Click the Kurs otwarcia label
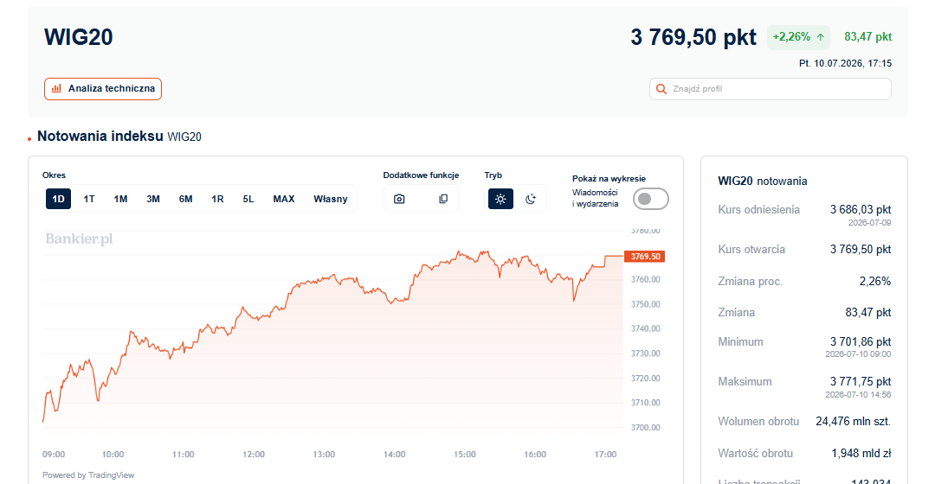 752,249
